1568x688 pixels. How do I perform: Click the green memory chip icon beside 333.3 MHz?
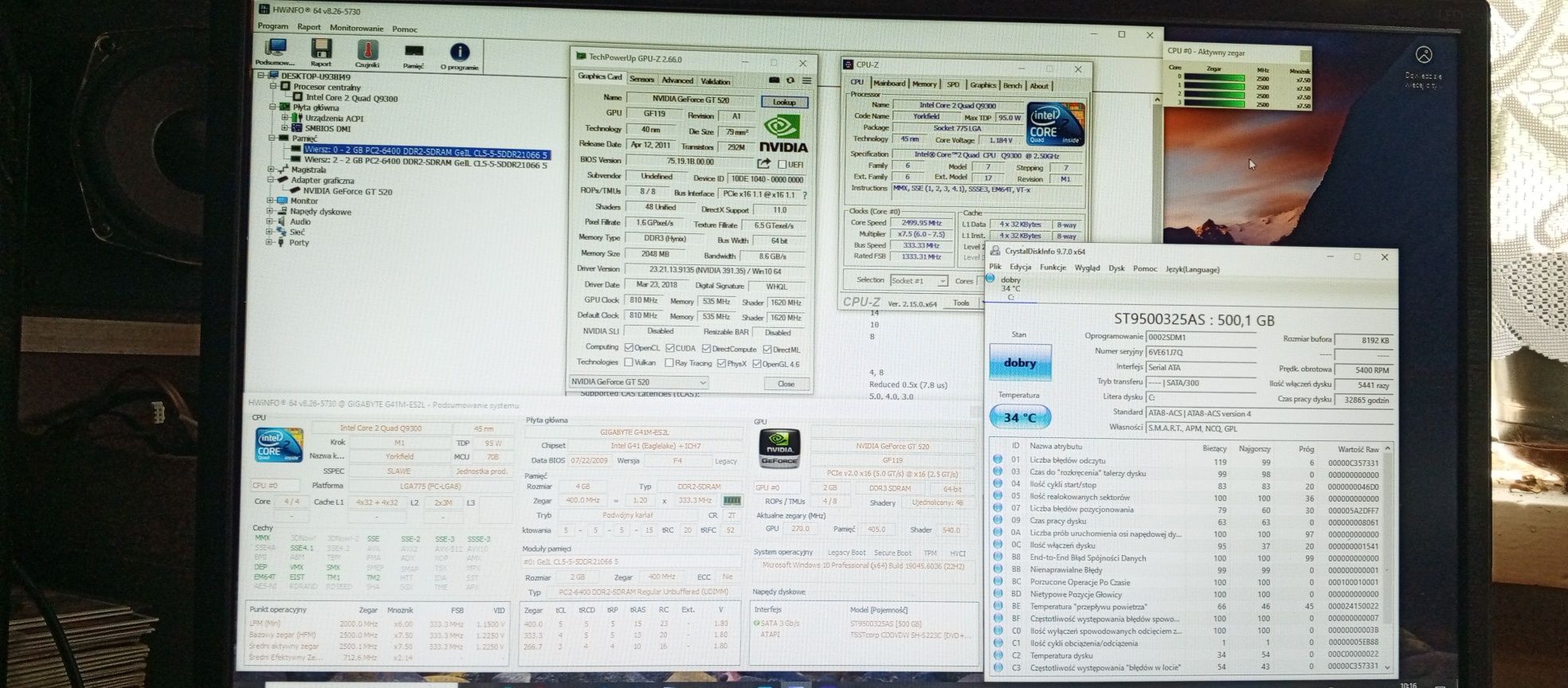tap(731, 501)
